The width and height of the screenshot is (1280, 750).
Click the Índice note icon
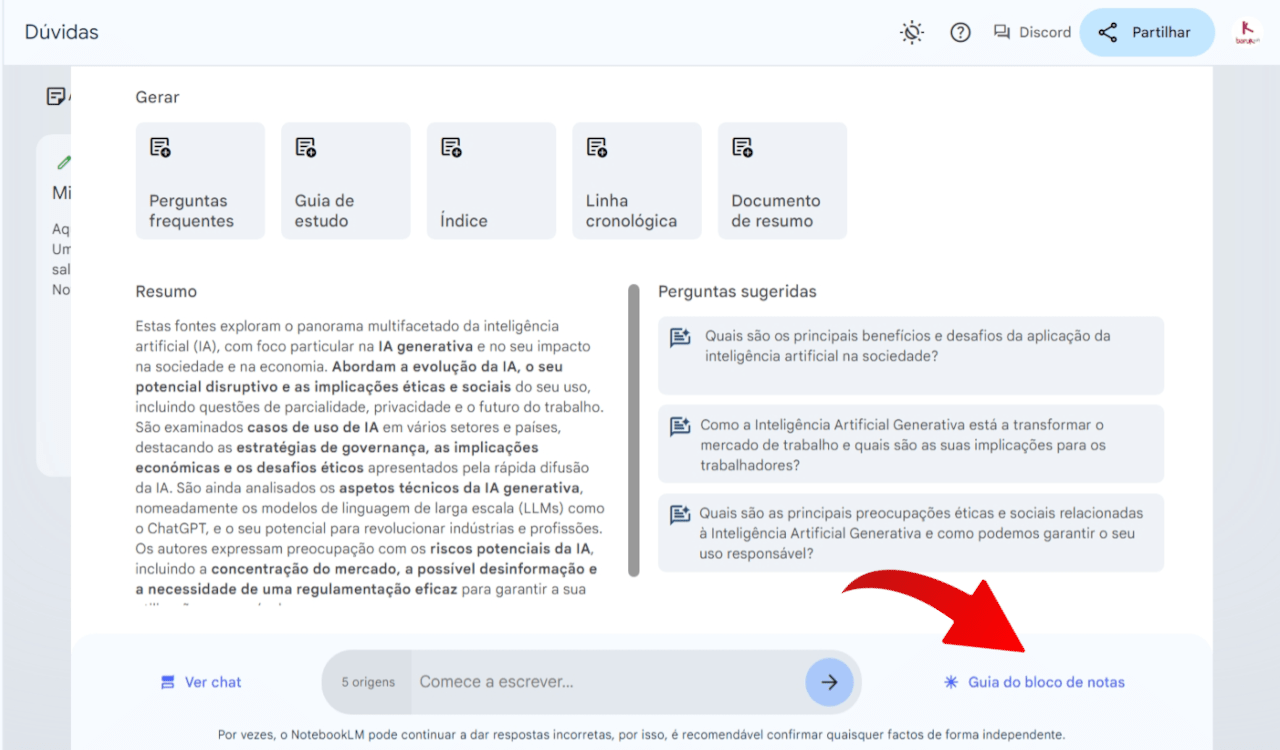451,148
